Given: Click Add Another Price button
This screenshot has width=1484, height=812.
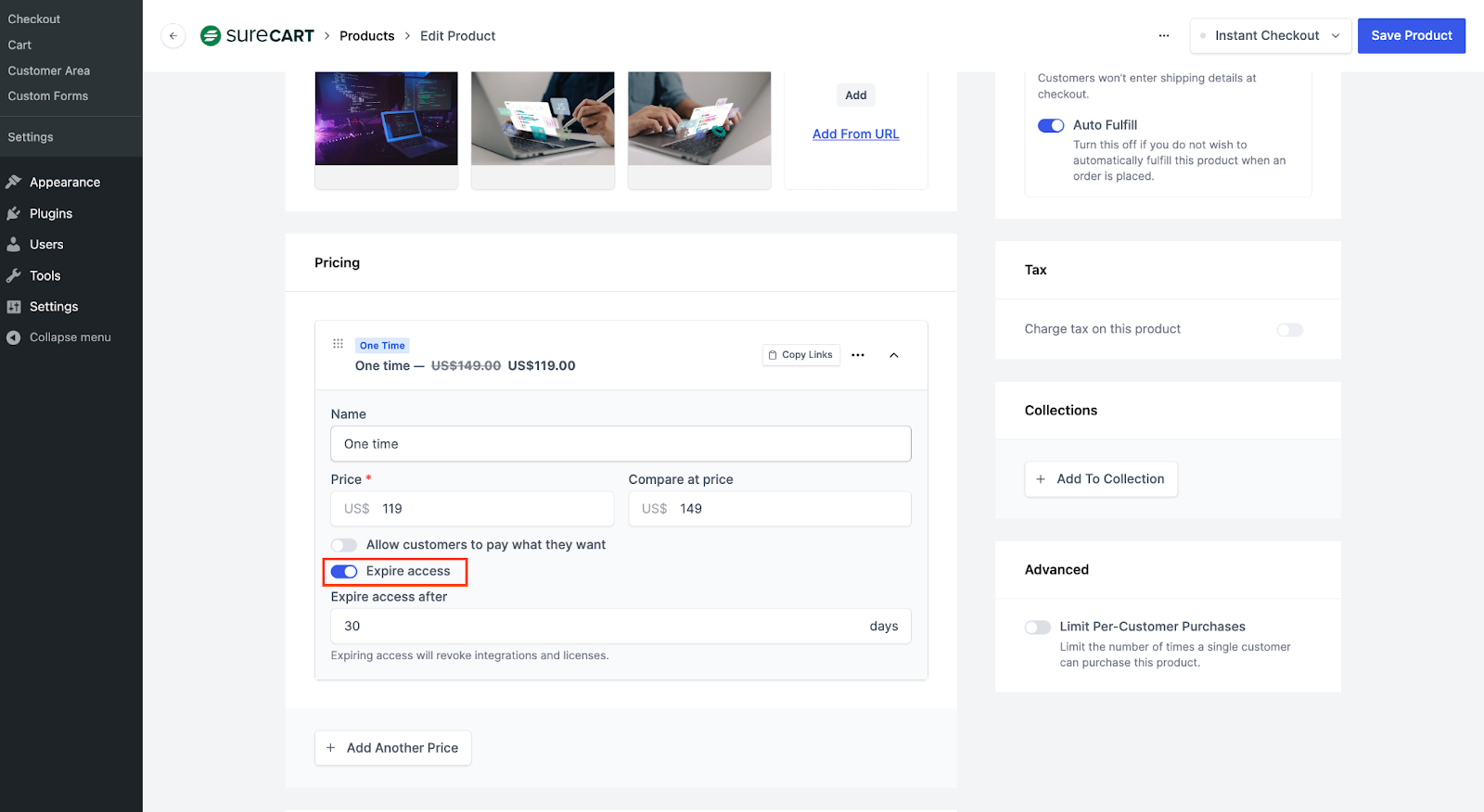Looking at the screenshot, I should [393, 748].
